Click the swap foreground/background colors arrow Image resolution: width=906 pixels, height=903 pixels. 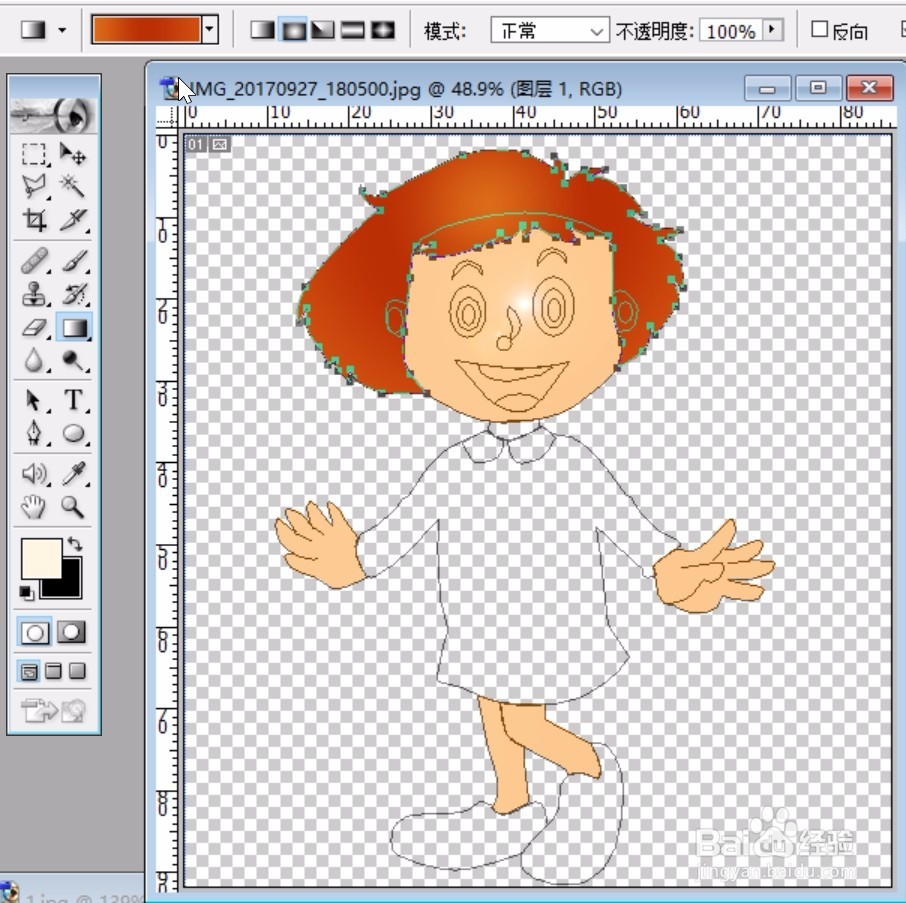(75, 544)
